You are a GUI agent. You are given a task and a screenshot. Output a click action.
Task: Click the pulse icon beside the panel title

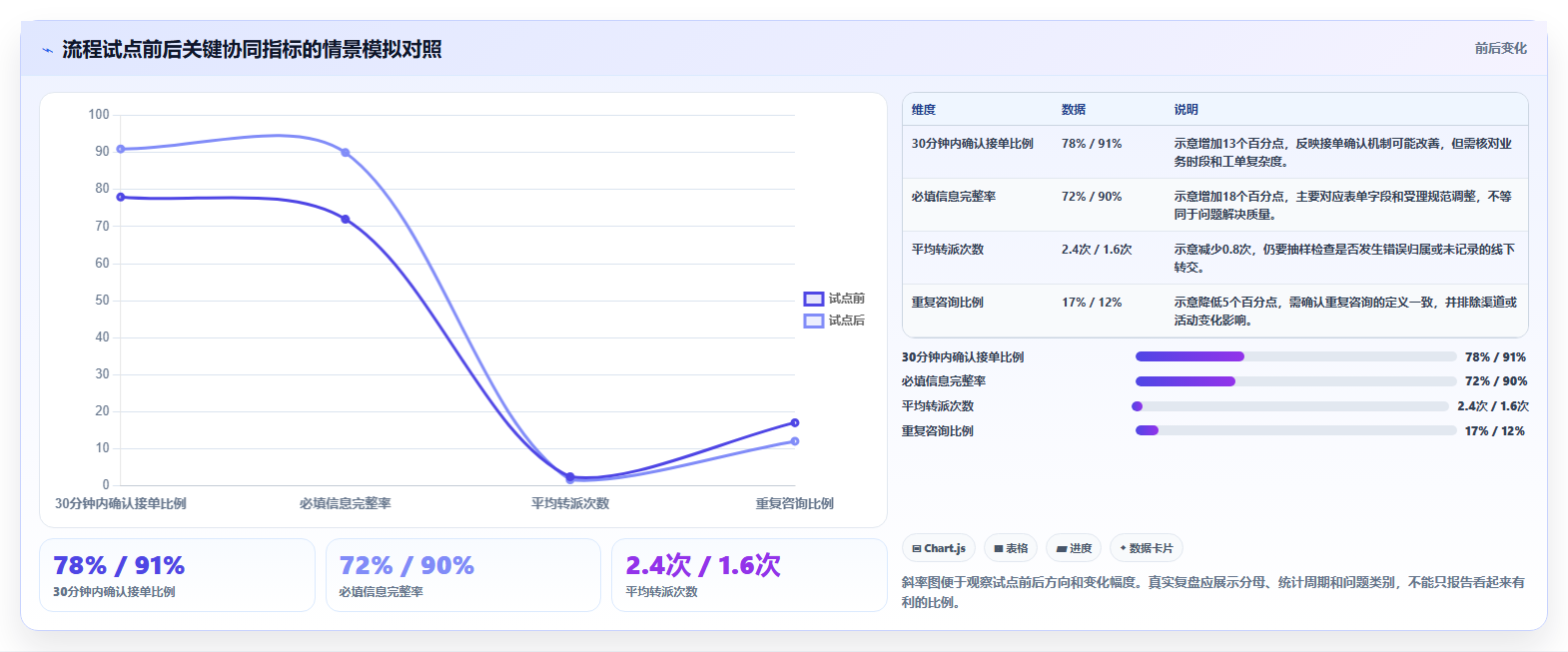[47, 50]
